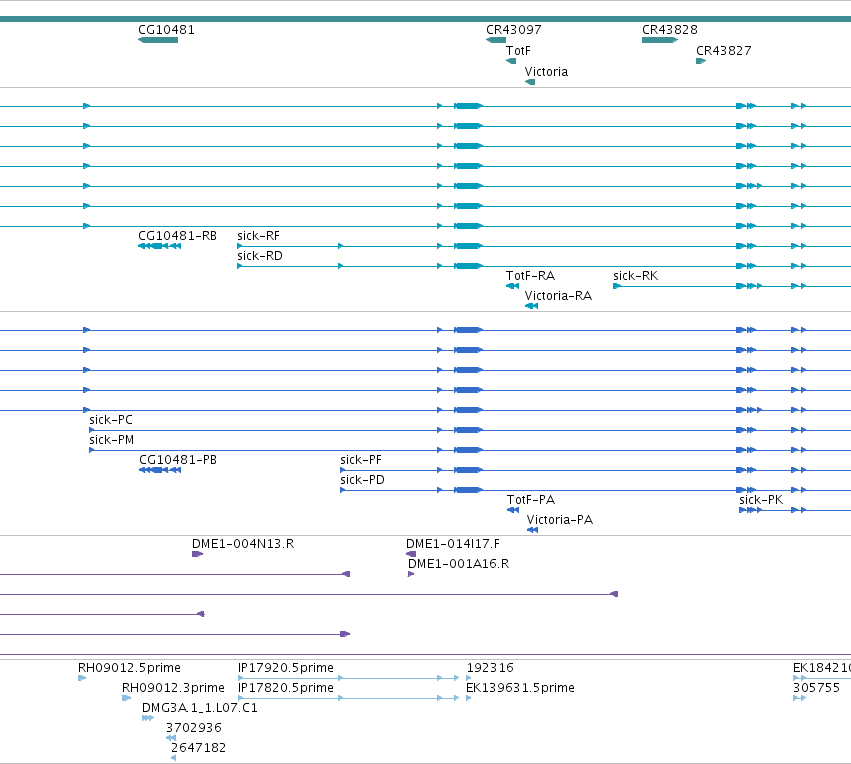
Task: Select the DMG3A.1_1.L07.C1 feature glyph
Action: (x=148, y=718)
